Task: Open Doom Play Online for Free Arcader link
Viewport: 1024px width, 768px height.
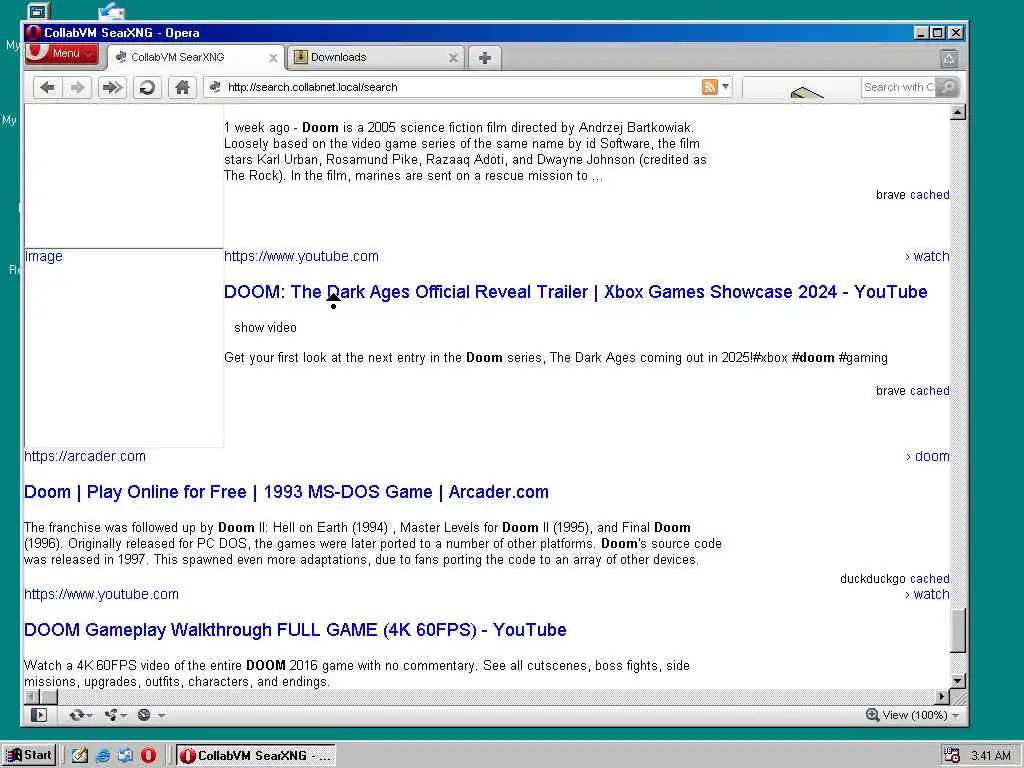Action: (286, 492)
